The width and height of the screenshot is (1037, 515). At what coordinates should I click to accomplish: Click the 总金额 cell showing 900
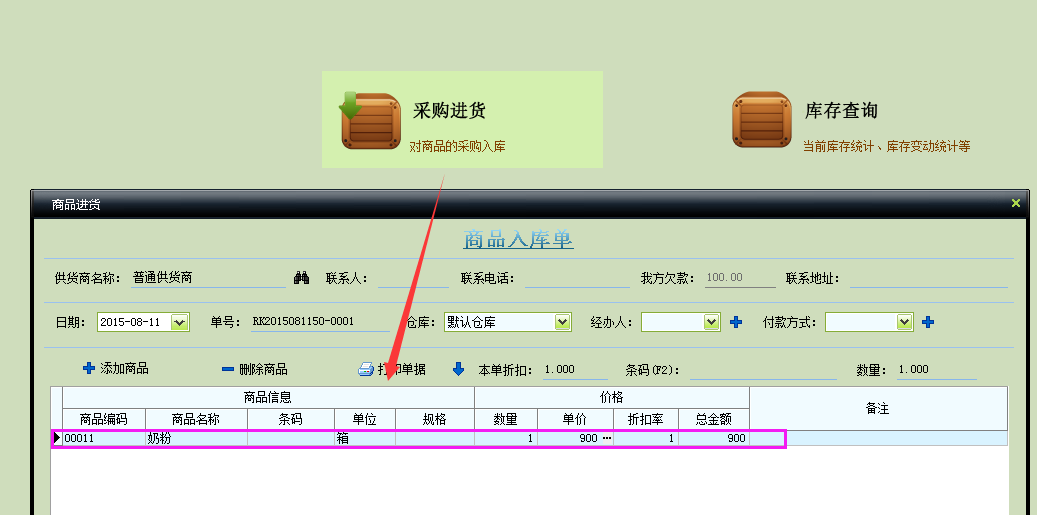click(x=714, y=438)
